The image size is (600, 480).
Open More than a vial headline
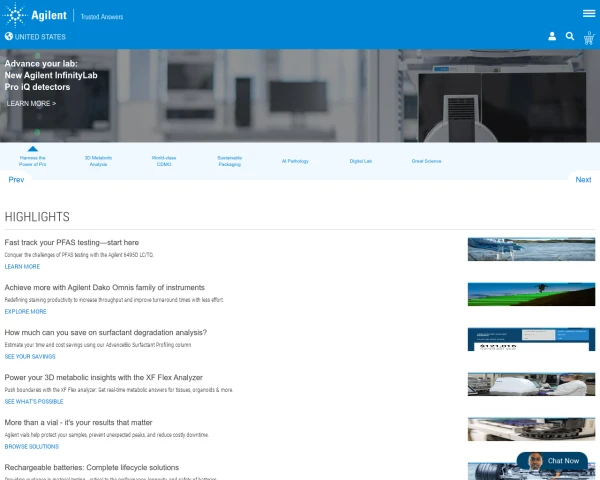78,422
